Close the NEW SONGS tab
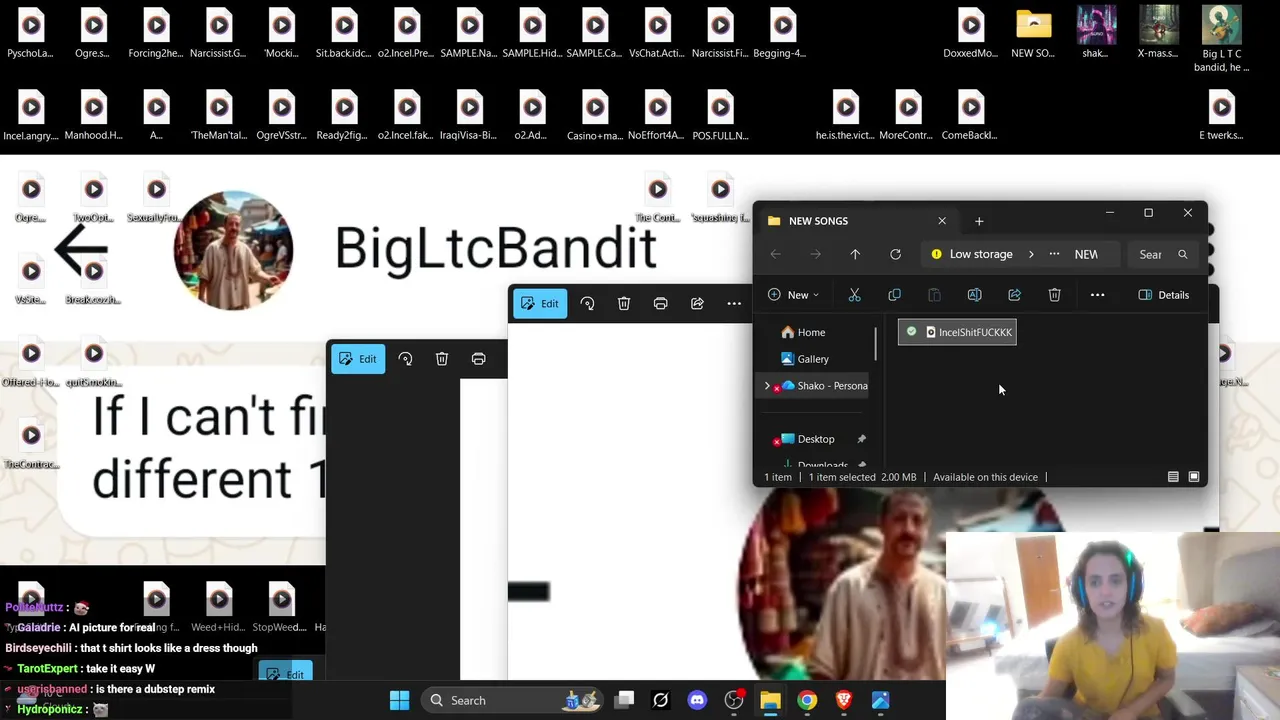Screen dimensions: 1280x720 click(942, 221)
